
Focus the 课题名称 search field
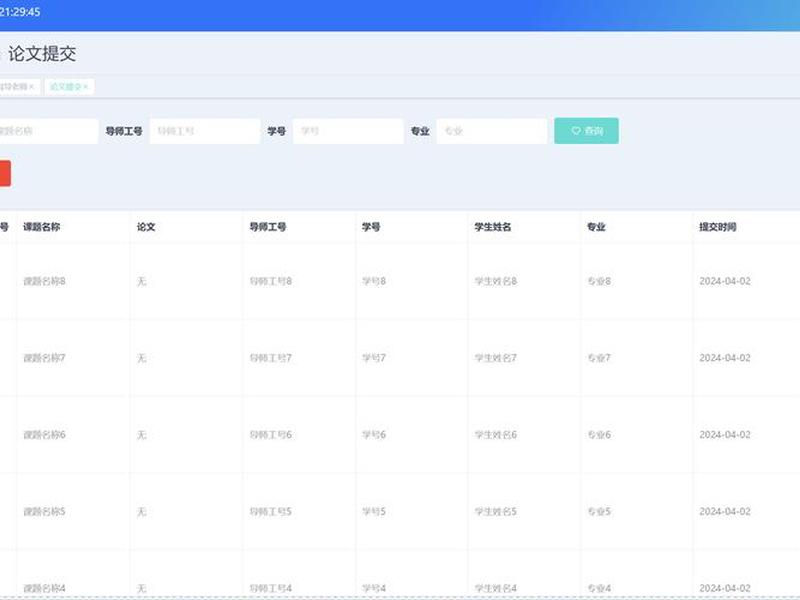[x=48, y=131]
